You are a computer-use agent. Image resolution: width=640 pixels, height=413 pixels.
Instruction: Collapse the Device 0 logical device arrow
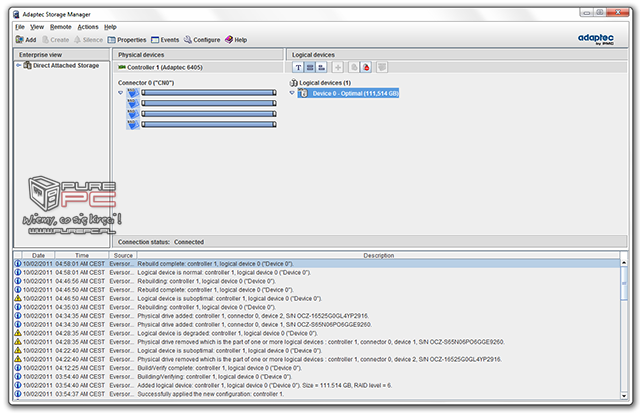tap(292, 93)
